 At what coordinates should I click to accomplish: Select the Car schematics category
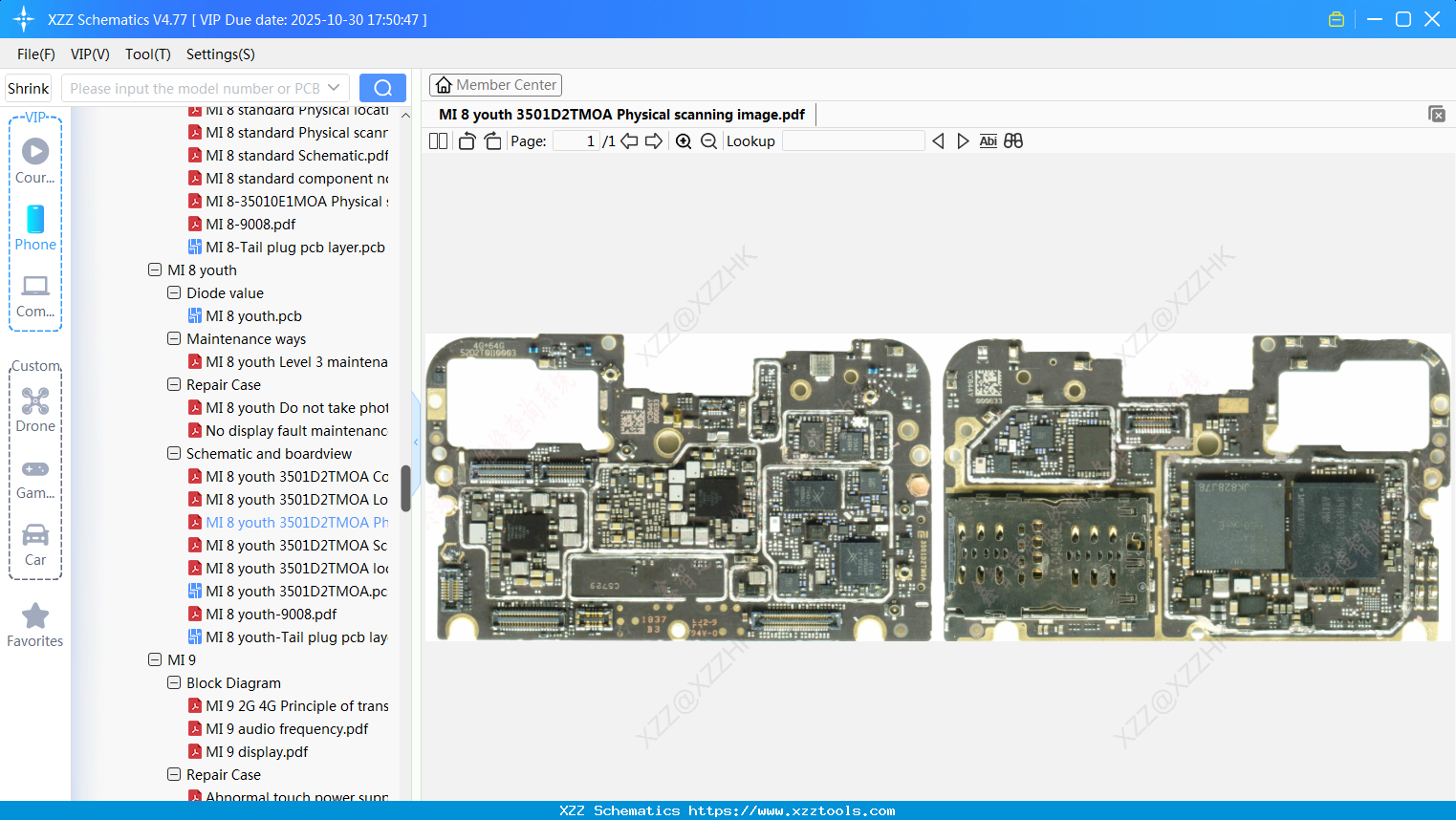coord(34,545)
